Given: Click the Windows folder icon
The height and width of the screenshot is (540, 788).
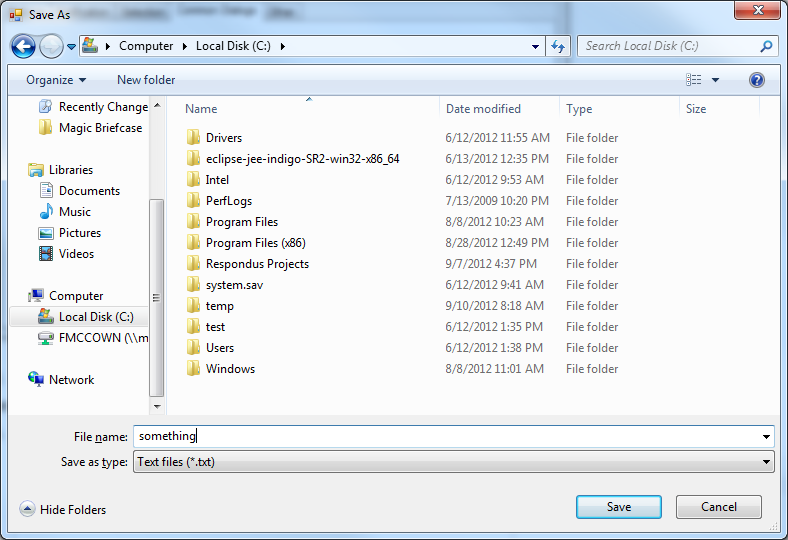Looking at the screenshot, I should pyautogui.click(x=193, y=369).
